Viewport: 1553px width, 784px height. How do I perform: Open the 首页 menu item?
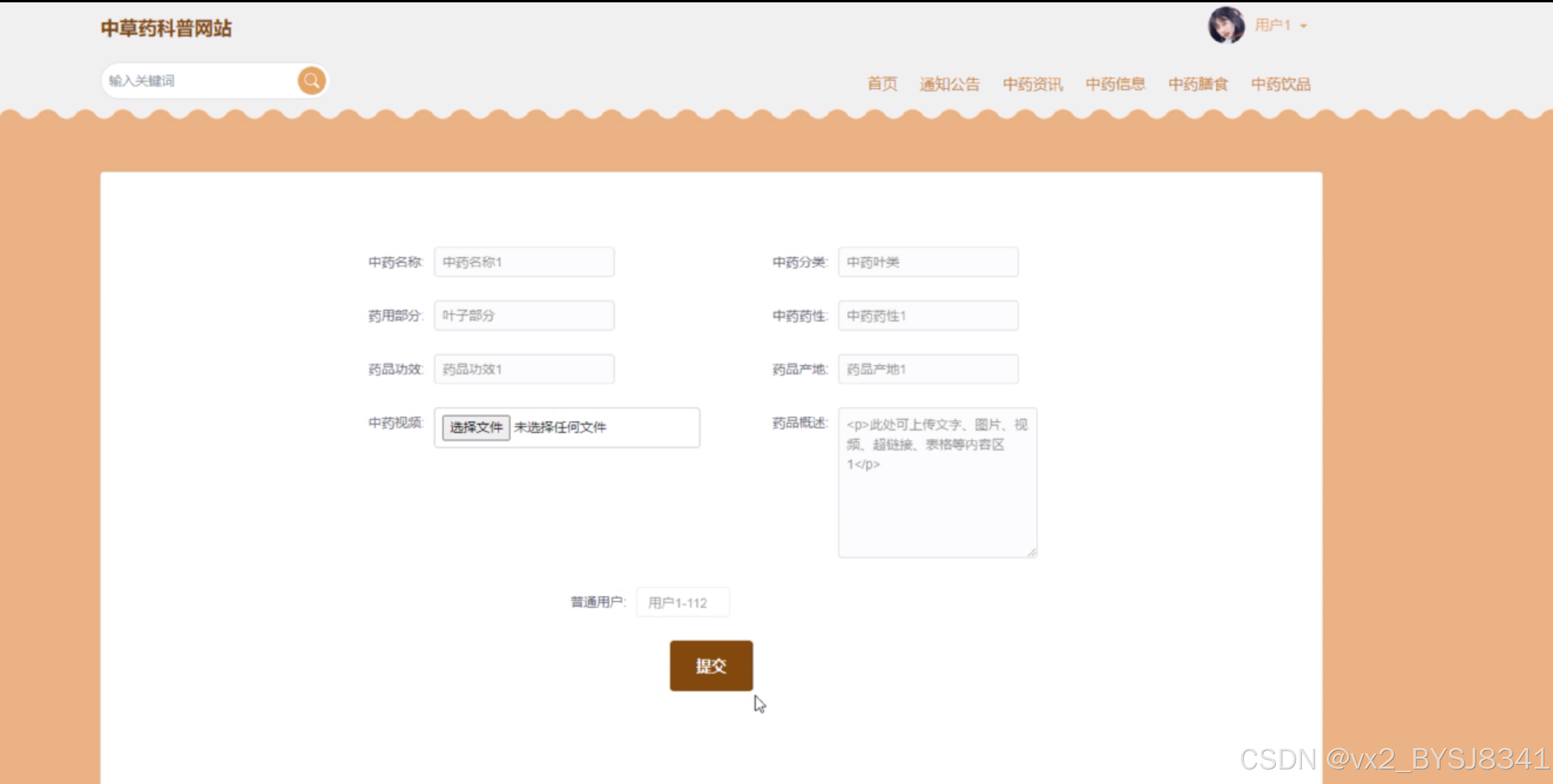pyautogui.click(x=882, y=84)
